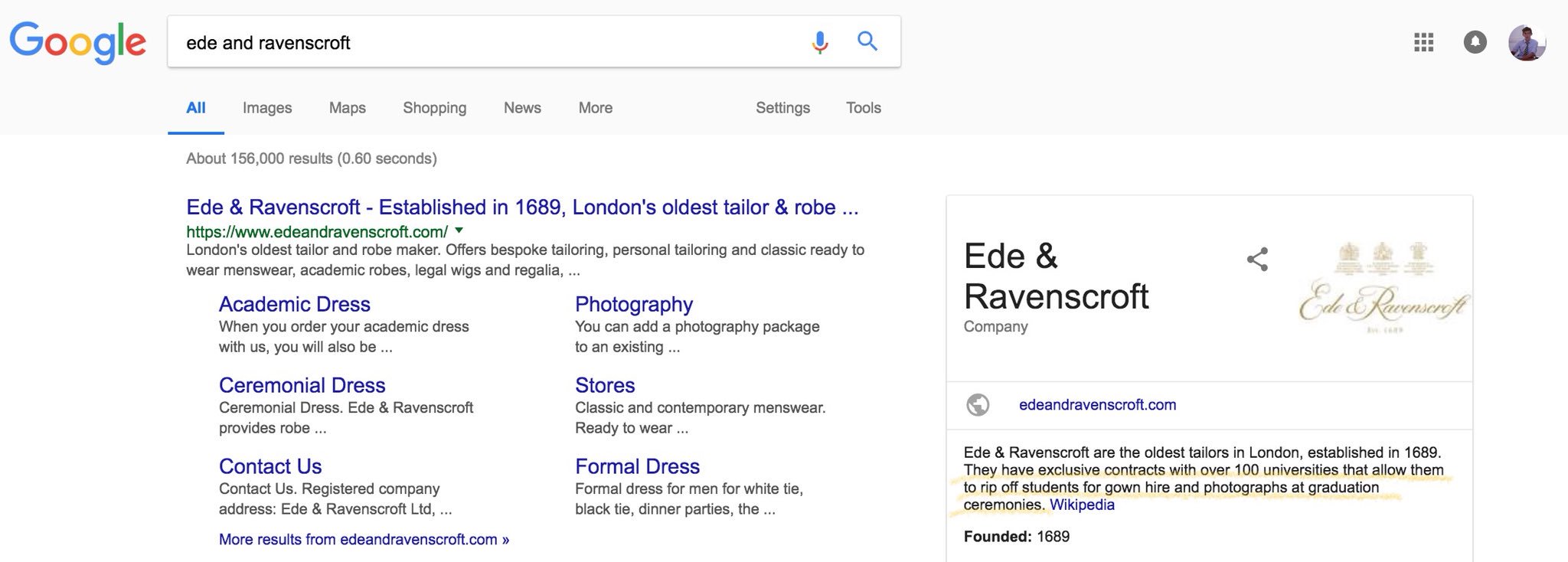Click the globe icon beside edeandravenscroft.com
The image size is (1568, 562).
(978, 404)
